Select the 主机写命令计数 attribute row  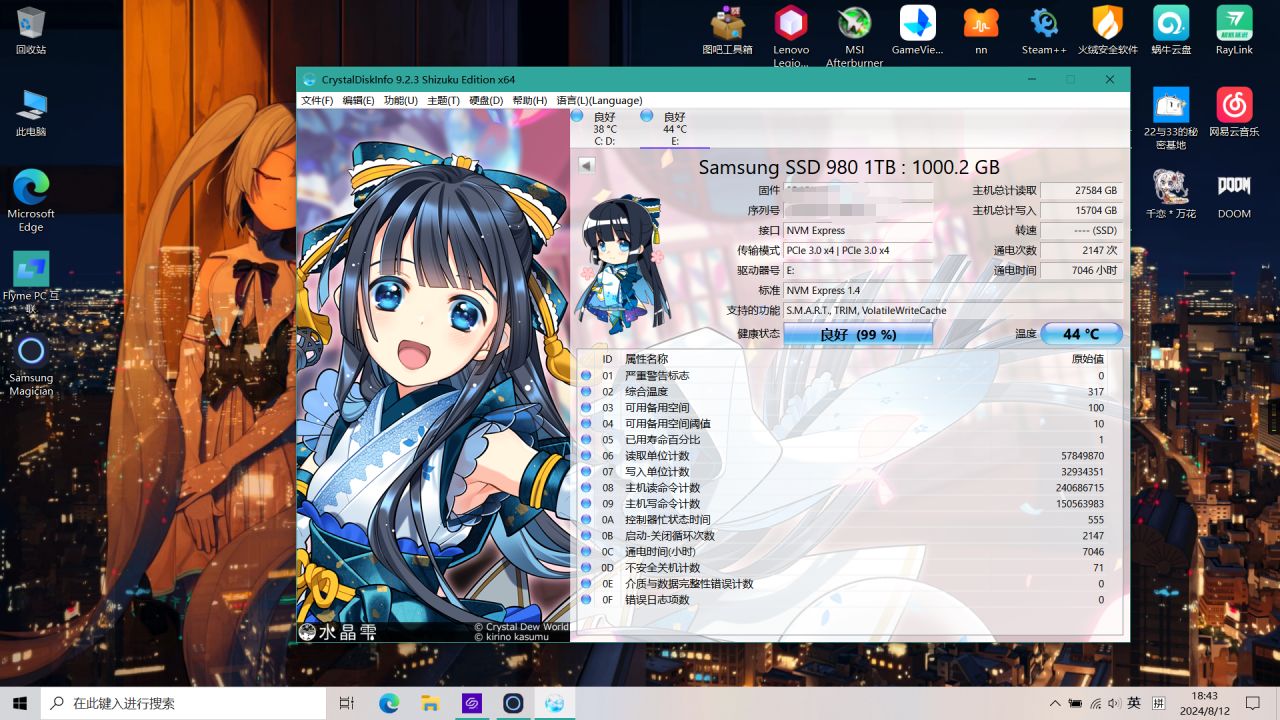point(850,504)
